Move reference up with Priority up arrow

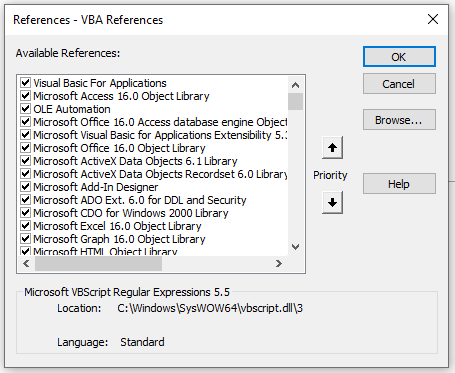click(x=332, y=147)
